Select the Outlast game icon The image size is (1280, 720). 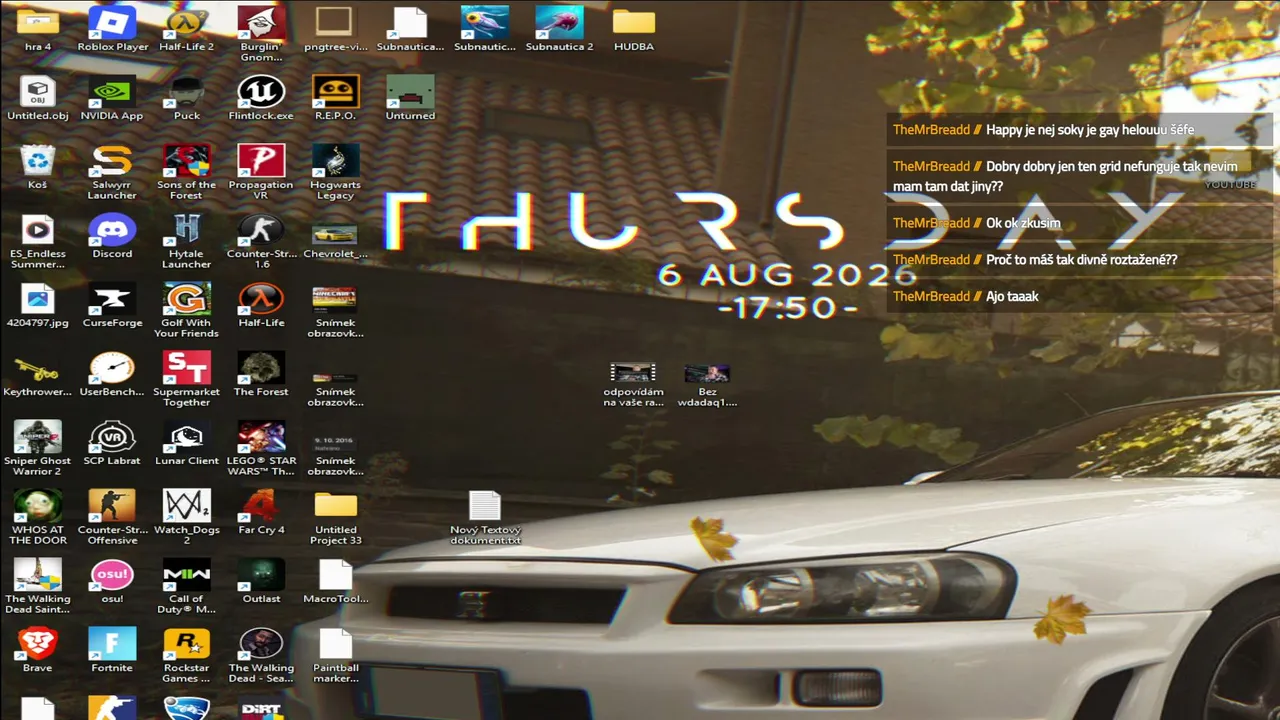tap(261, 581)
